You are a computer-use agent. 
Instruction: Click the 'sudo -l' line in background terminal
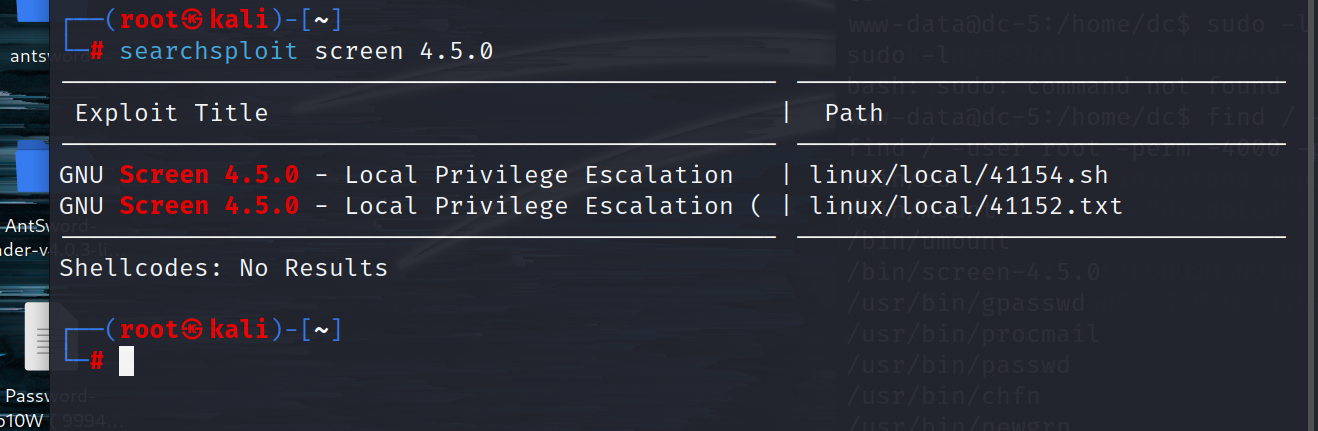pos(898,55)
